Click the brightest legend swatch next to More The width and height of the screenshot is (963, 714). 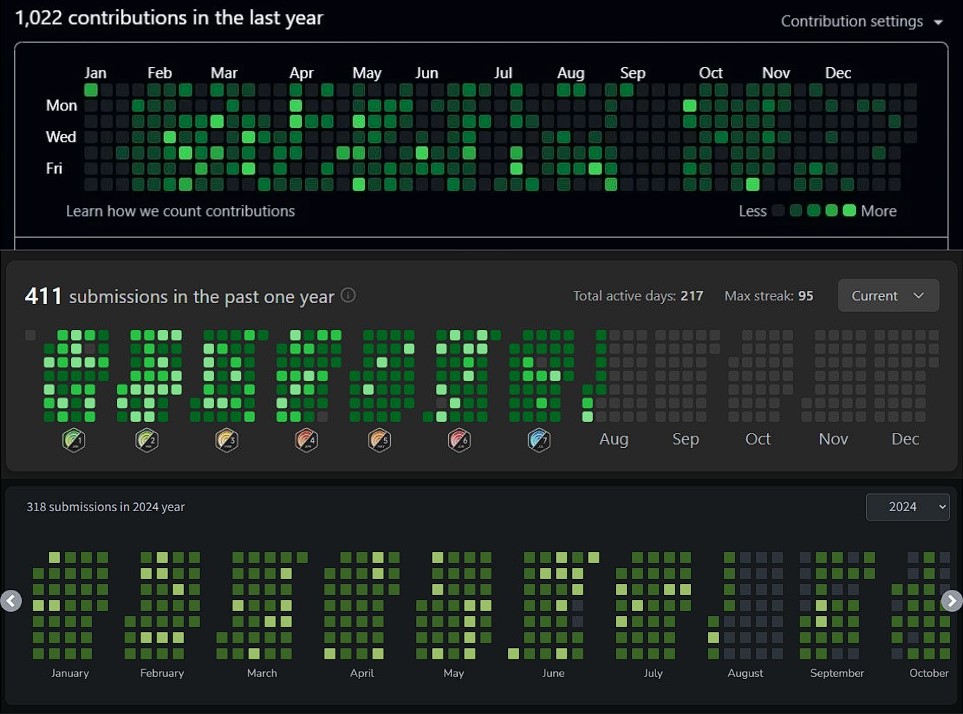849,211
